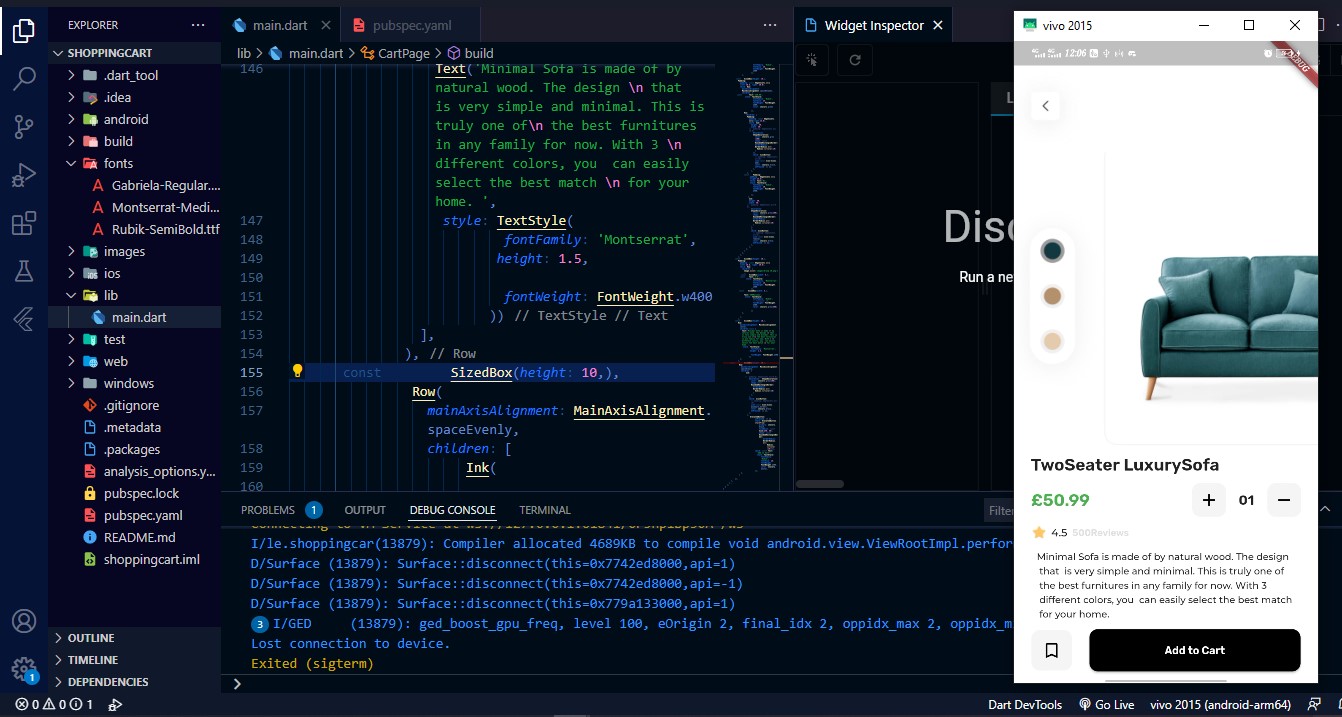The height and width of the screenshot is (717, 1342).
Task: Toggle the Explorer sidebar
Action: [23, 30]
